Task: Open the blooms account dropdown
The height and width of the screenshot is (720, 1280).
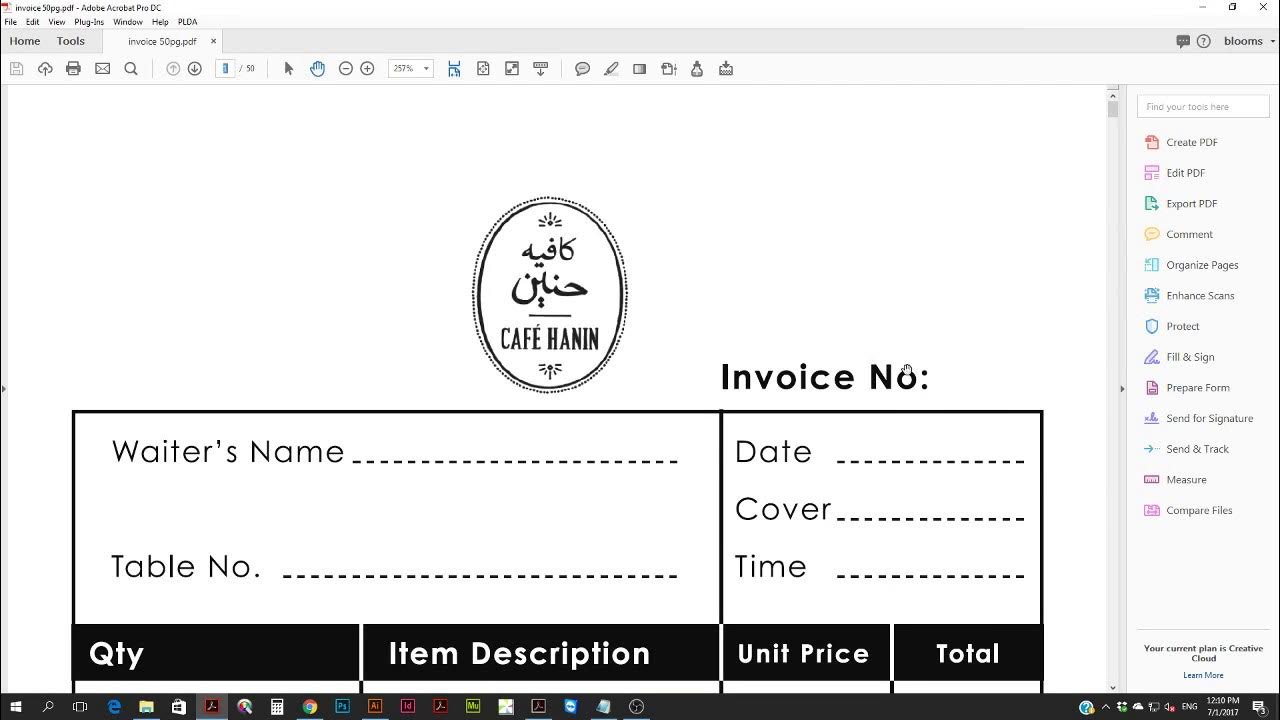Action: coord(1250,41)
